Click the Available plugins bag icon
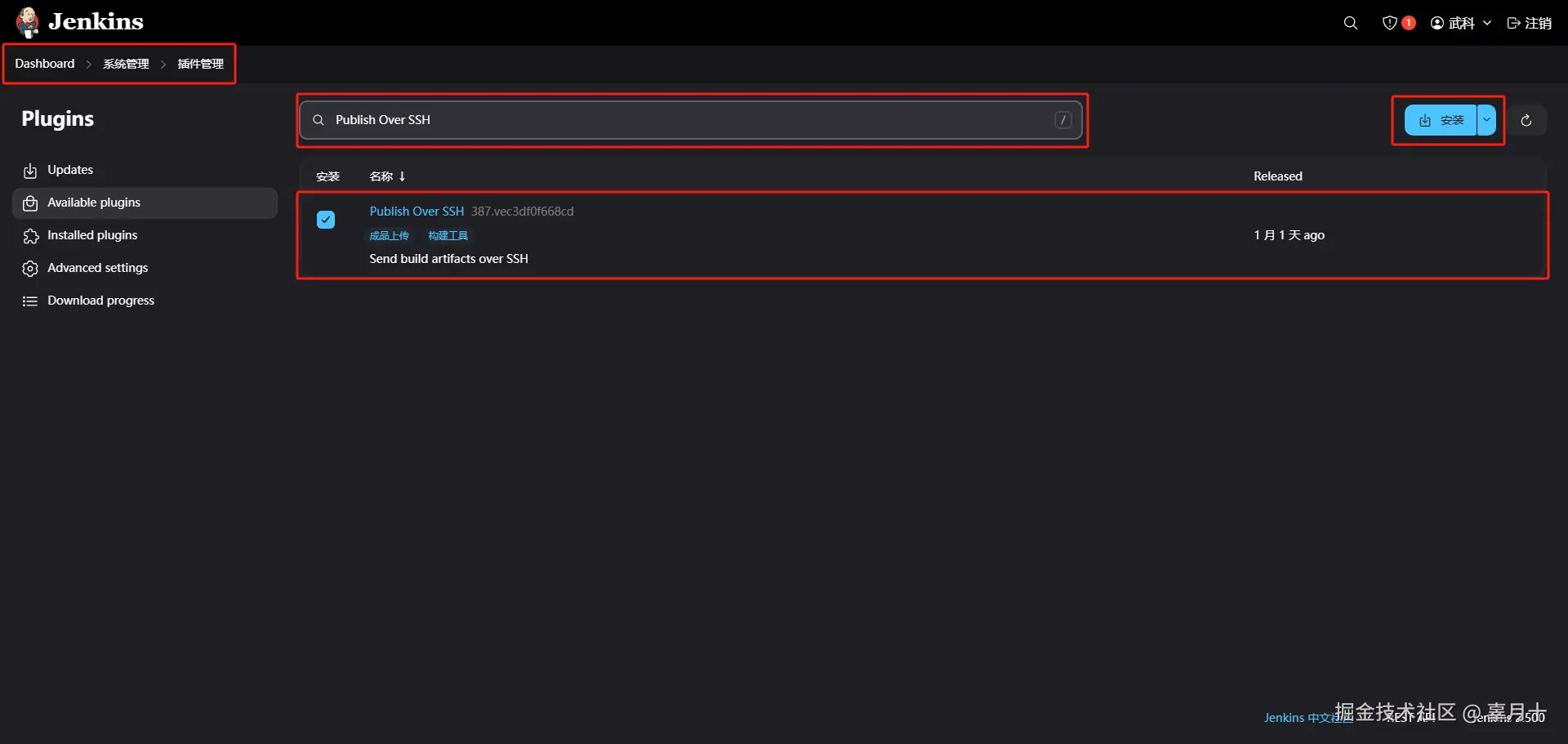The height and width of the screenshot is (744, 1568). click(30, 203)
